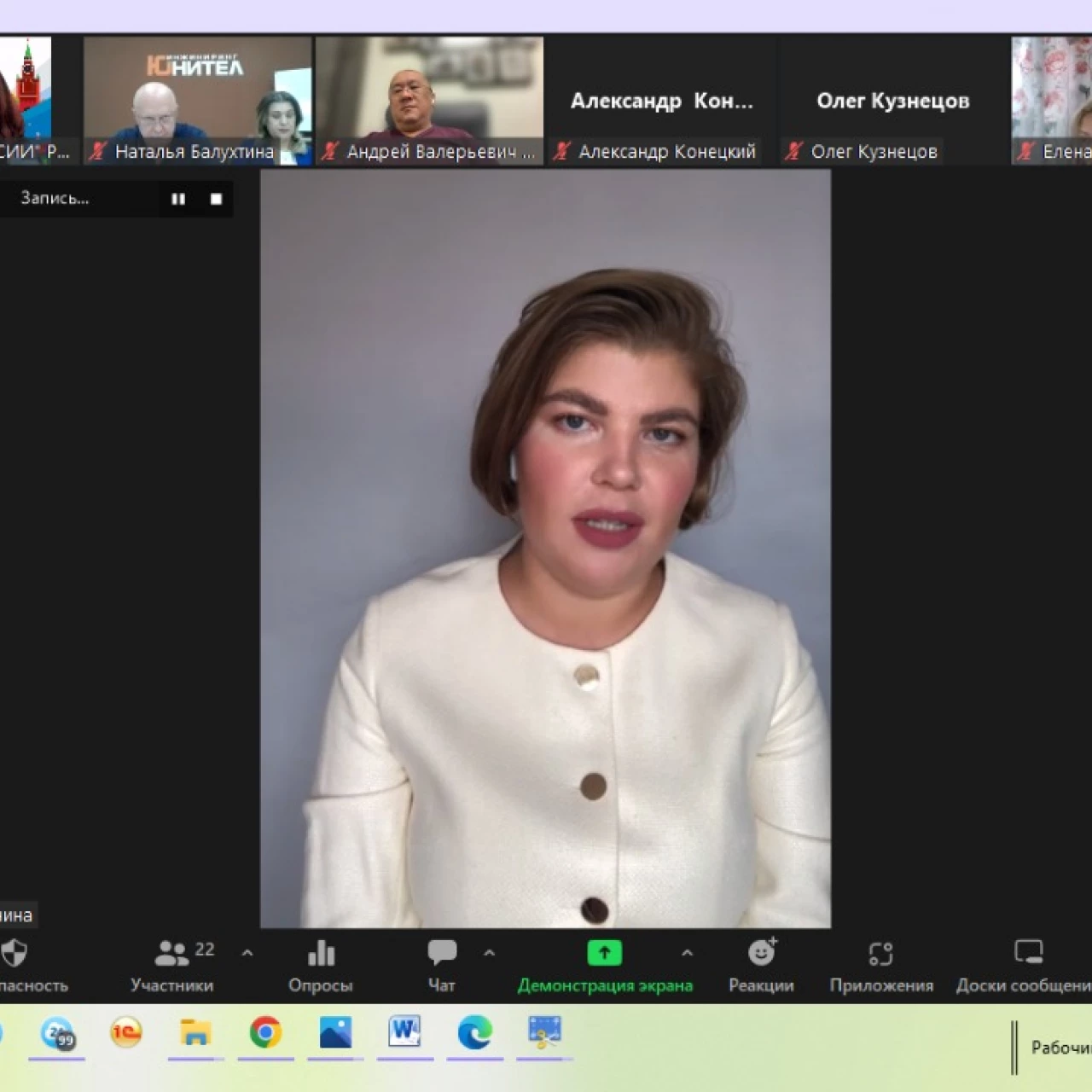Select Андрей Валерьевич's video thumbnail
Screen dimensions: 1092x1092
point(430,100)
